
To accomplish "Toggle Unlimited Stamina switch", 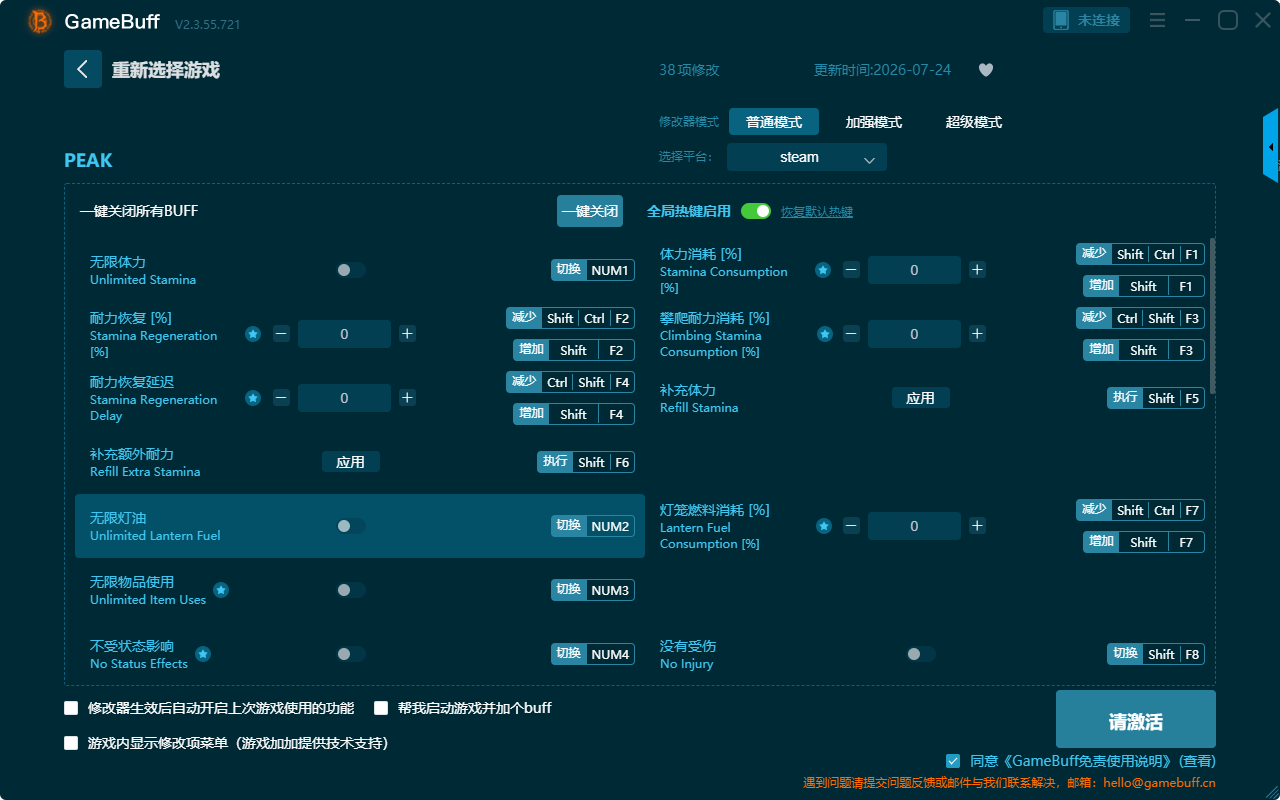I will tap(351, 270).
